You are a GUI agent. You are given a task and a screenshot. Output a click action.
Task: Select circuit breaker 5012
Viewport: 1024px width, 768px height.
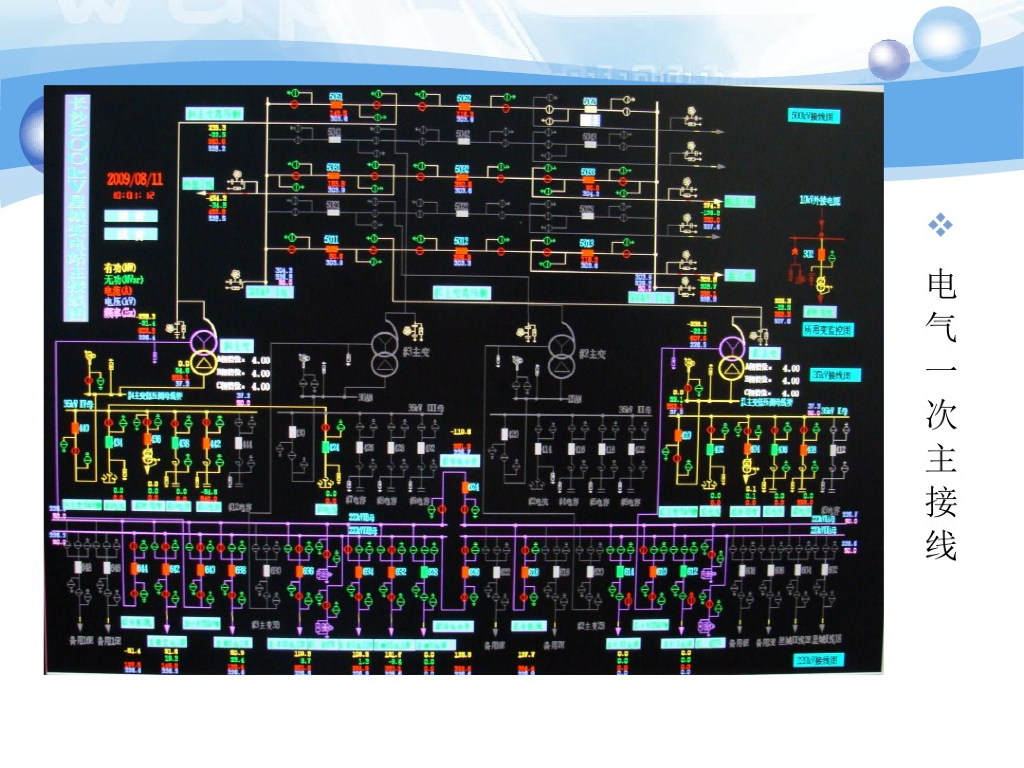point(461,250)
